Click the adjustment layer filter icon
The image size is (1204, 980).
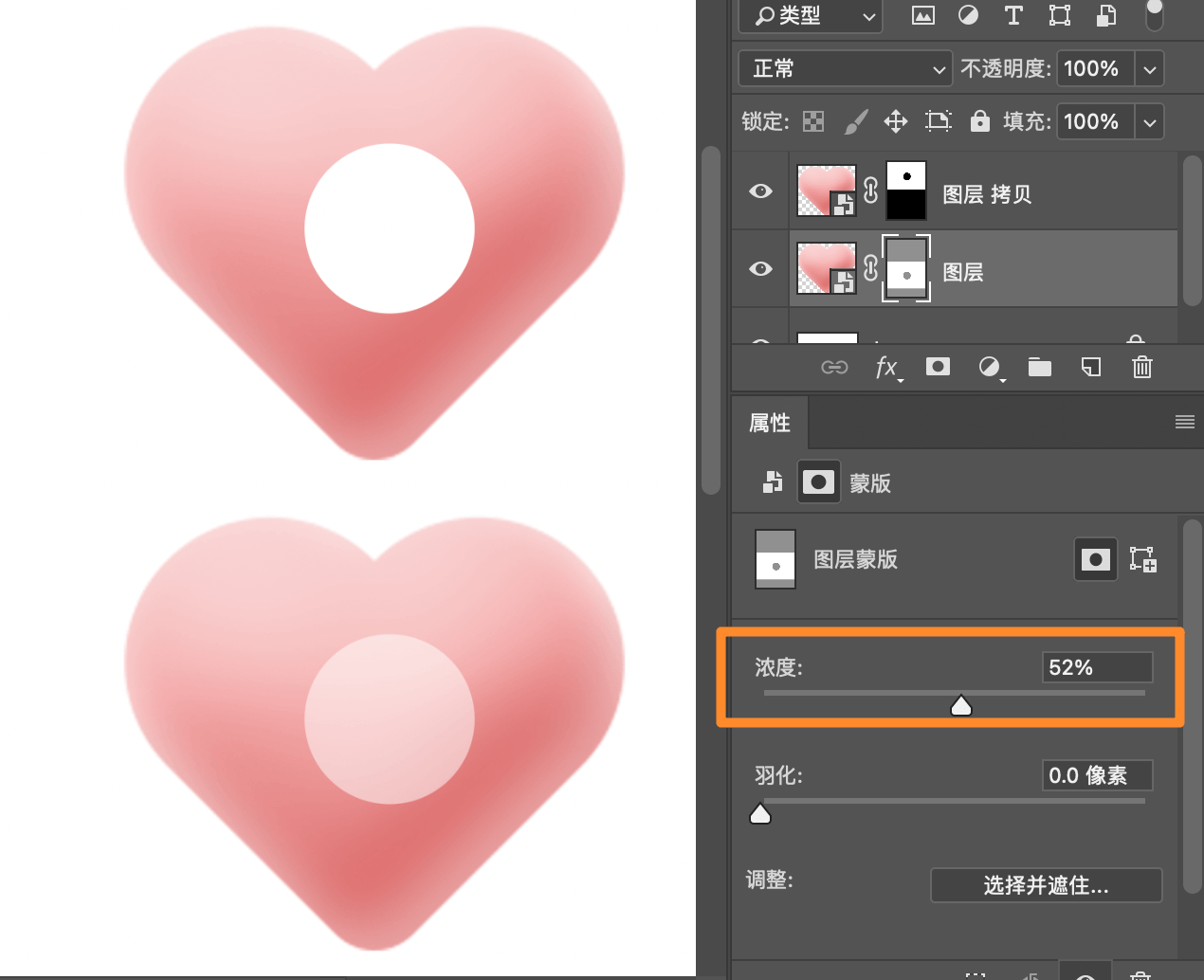(x=968, y=15)
